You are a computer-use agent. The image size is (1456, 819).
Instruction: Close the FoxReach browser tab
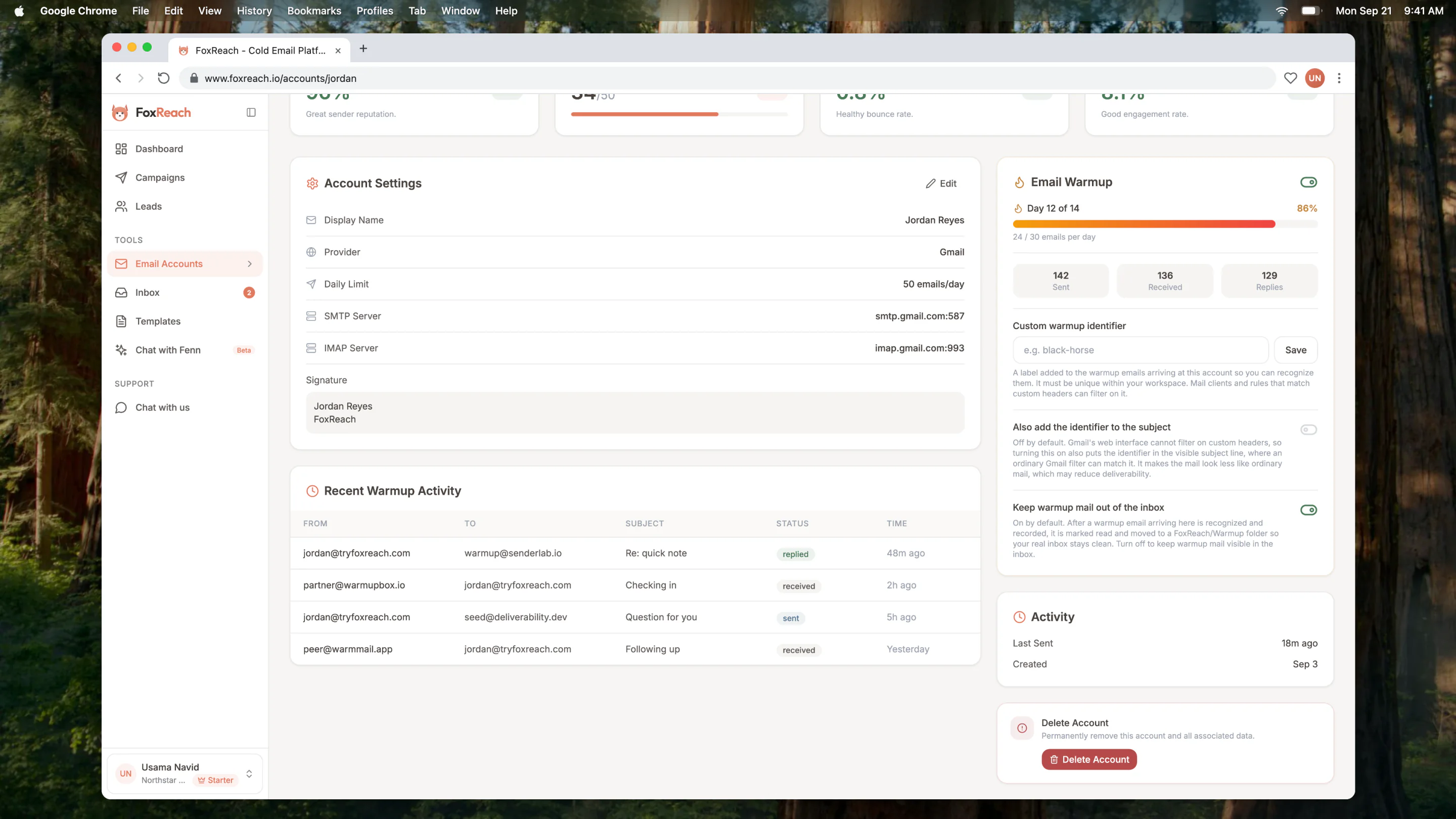pyautogui.click(x=338, y=51)
